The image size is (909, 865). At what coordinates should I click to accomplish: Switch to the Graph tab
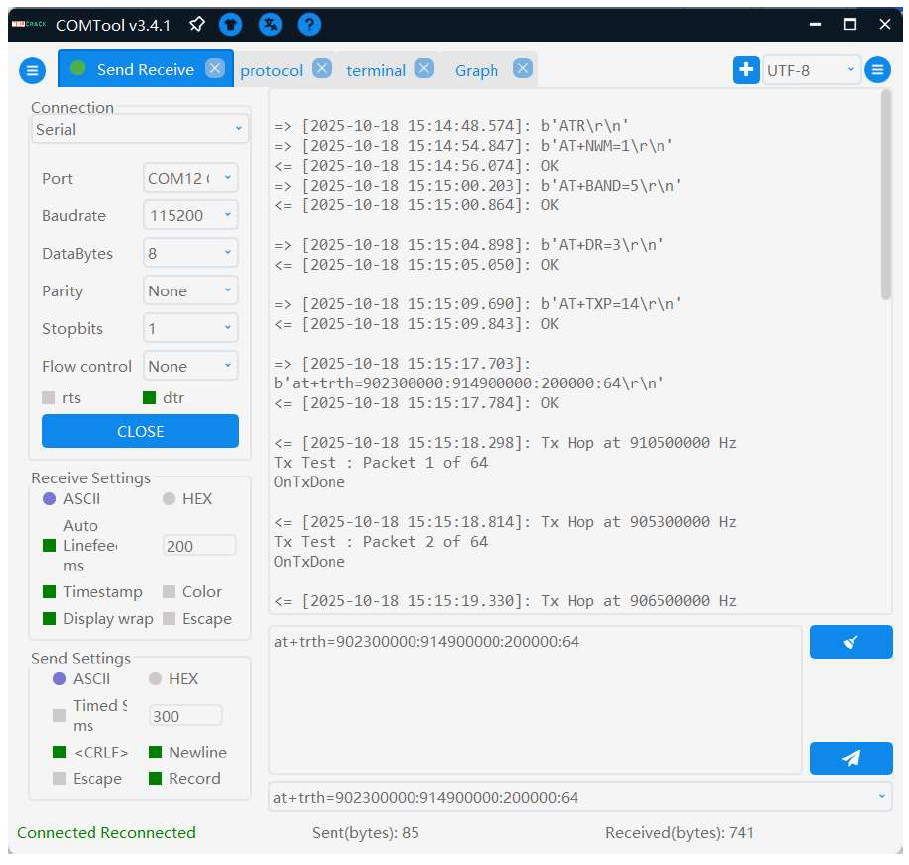[x=476, y=70]
